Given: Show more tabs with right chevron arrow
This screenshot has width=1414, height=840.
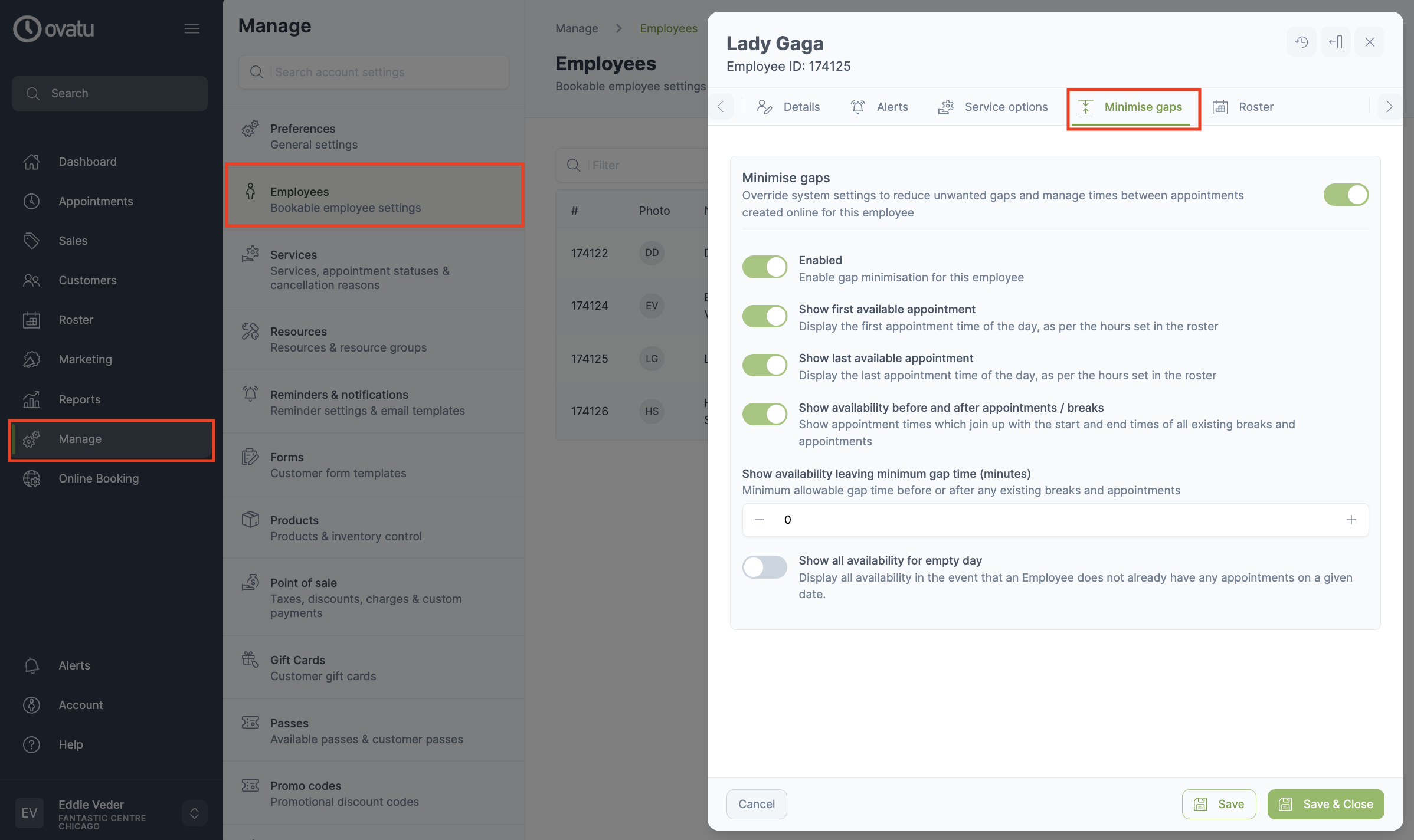Looking at the screenshot, I should pos(1389,107).
